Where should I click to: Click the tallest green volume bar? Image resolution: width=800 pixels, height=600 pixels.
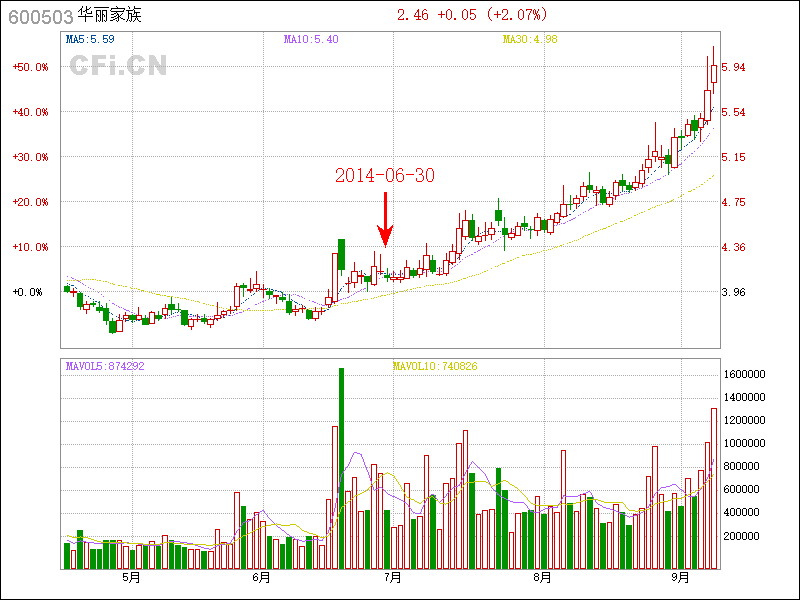click(341, 468)
